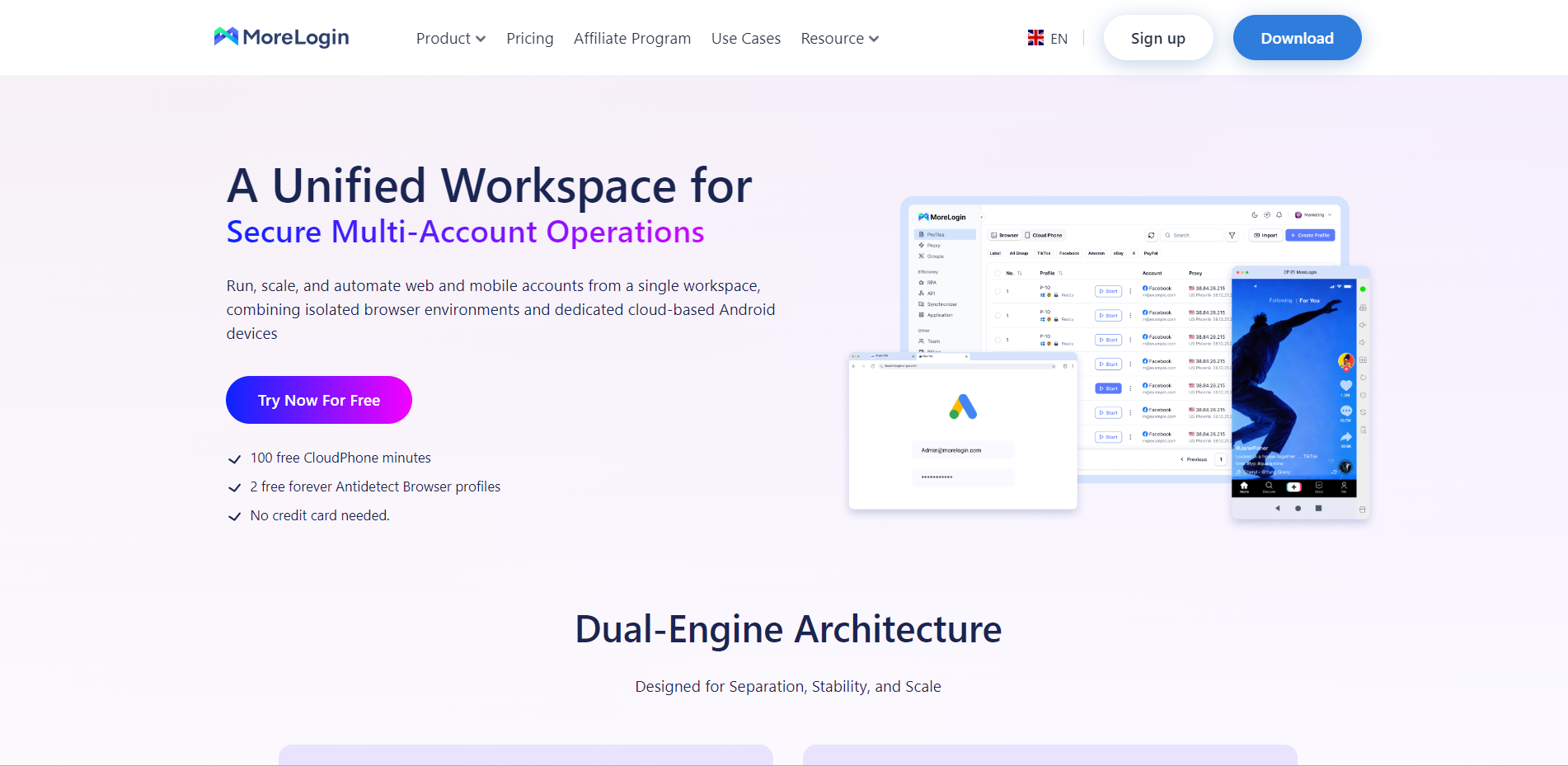Open the Pricing page from the navigation

(529, 39)
